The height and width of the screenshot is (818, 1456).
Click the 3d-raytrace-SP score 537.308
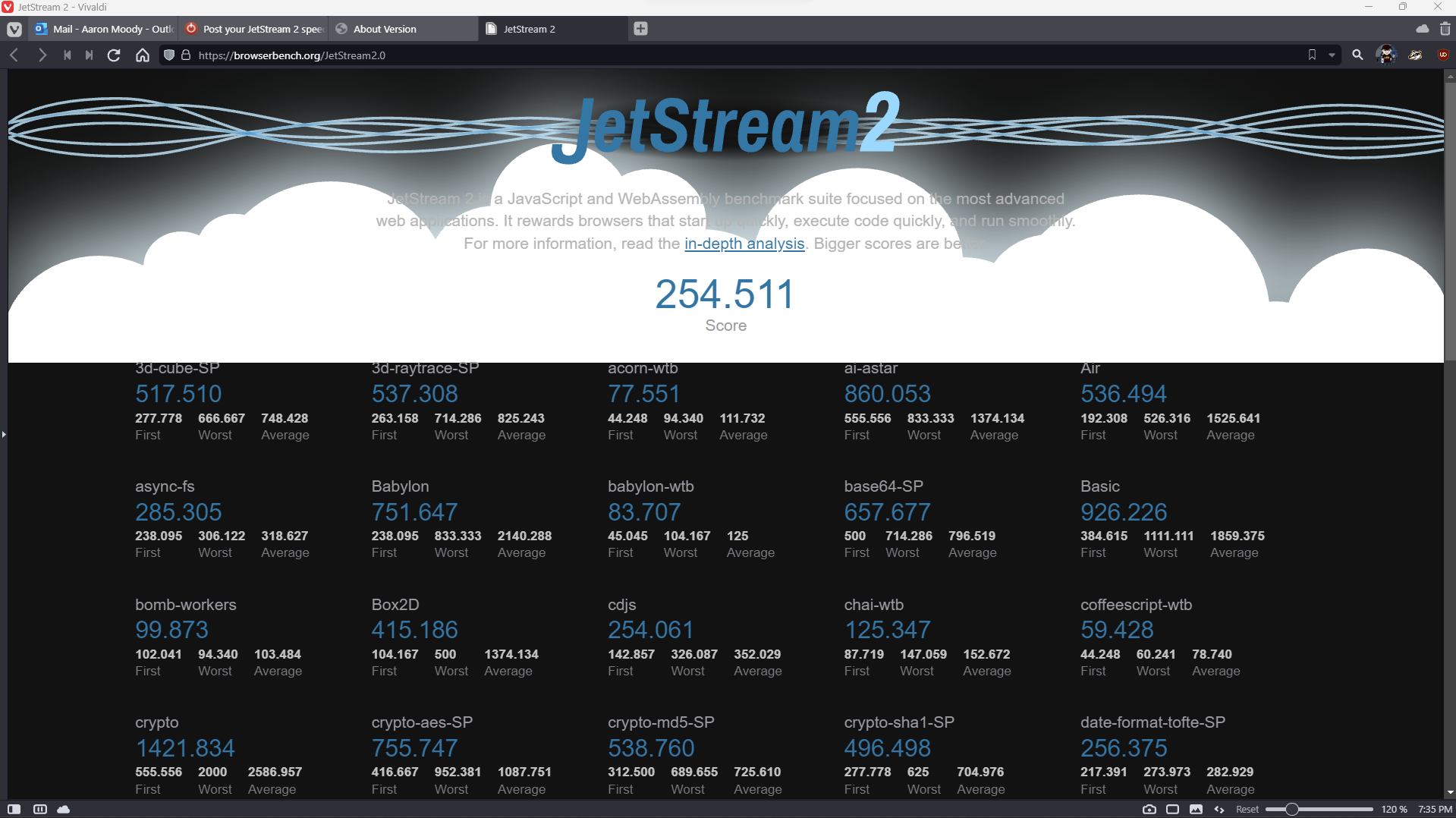coord(415,394)
